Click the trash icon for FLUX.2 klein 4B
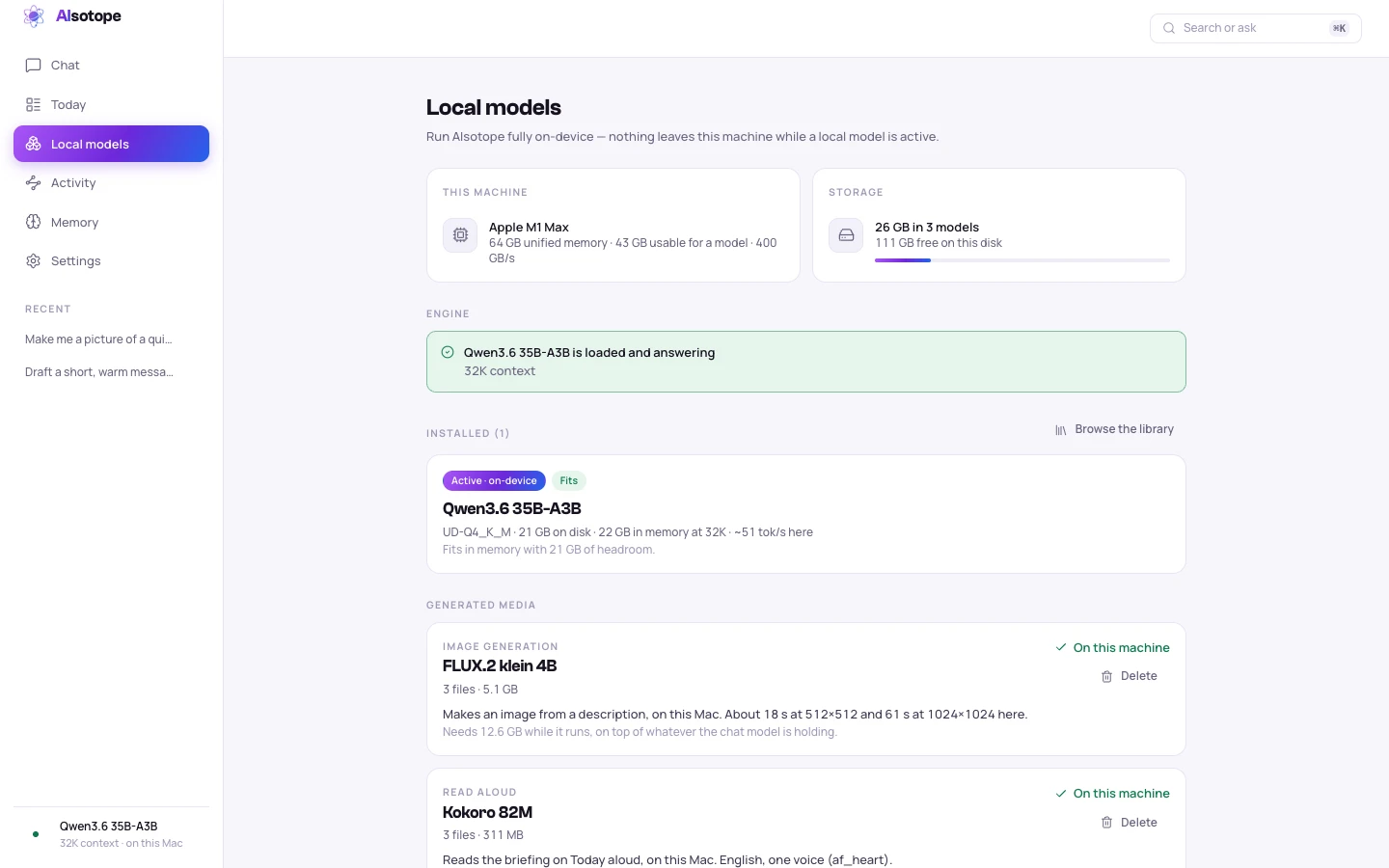The image size is (1389, 868). (1106, 677)
